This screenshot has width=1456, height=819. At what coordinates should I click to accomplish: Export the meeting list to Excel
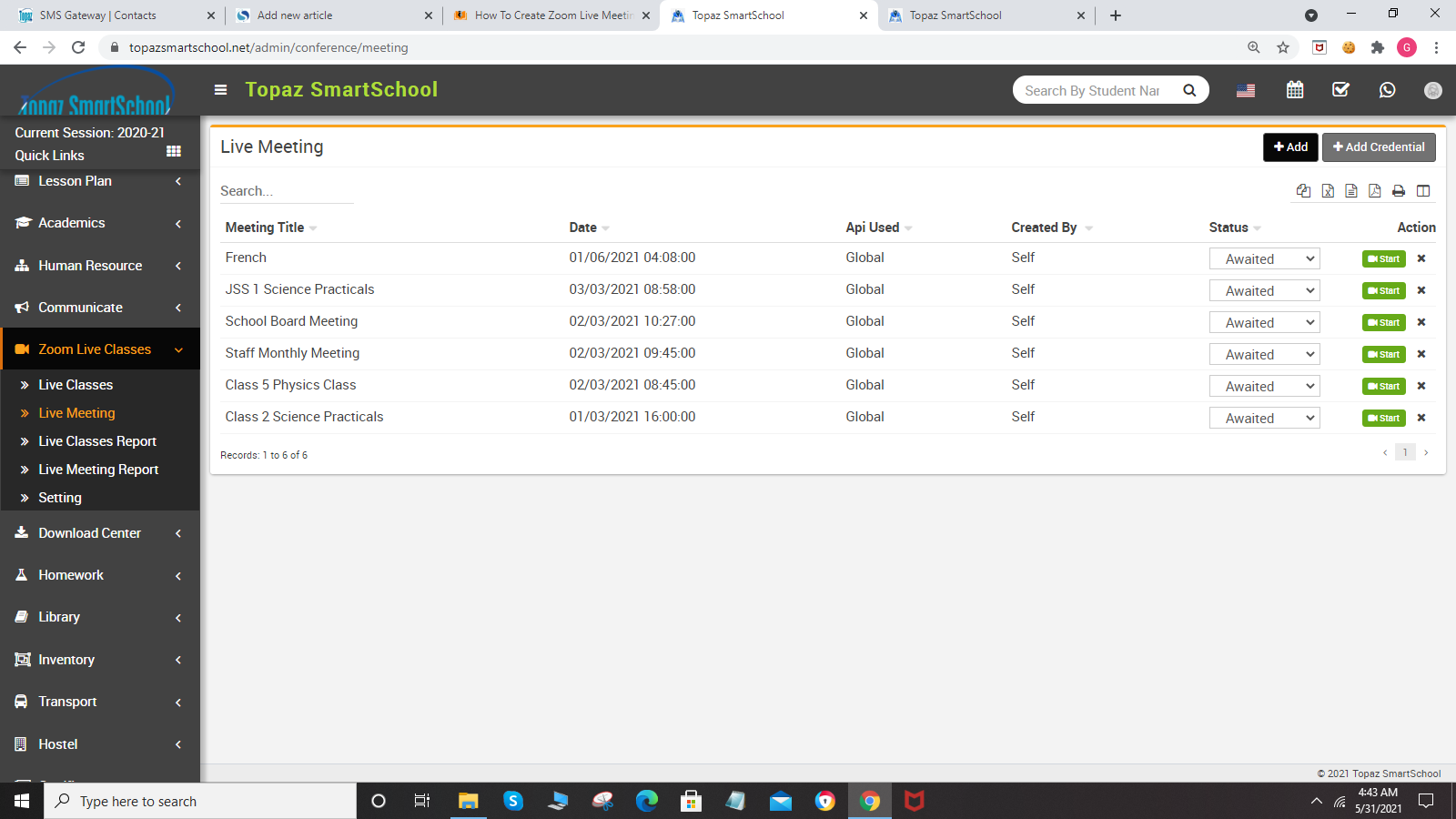coord(1328,191)
